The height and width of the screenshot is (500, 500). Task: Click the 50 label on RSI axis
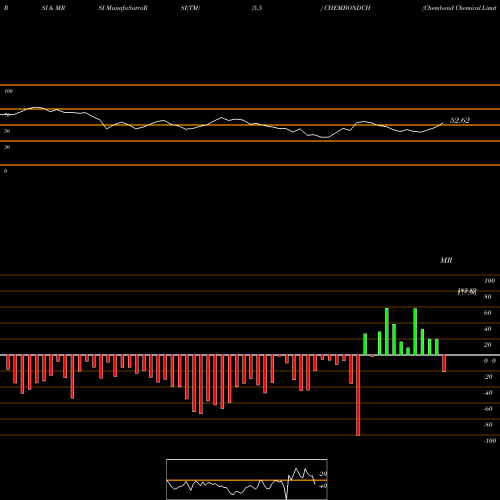(x=7, y=131)
